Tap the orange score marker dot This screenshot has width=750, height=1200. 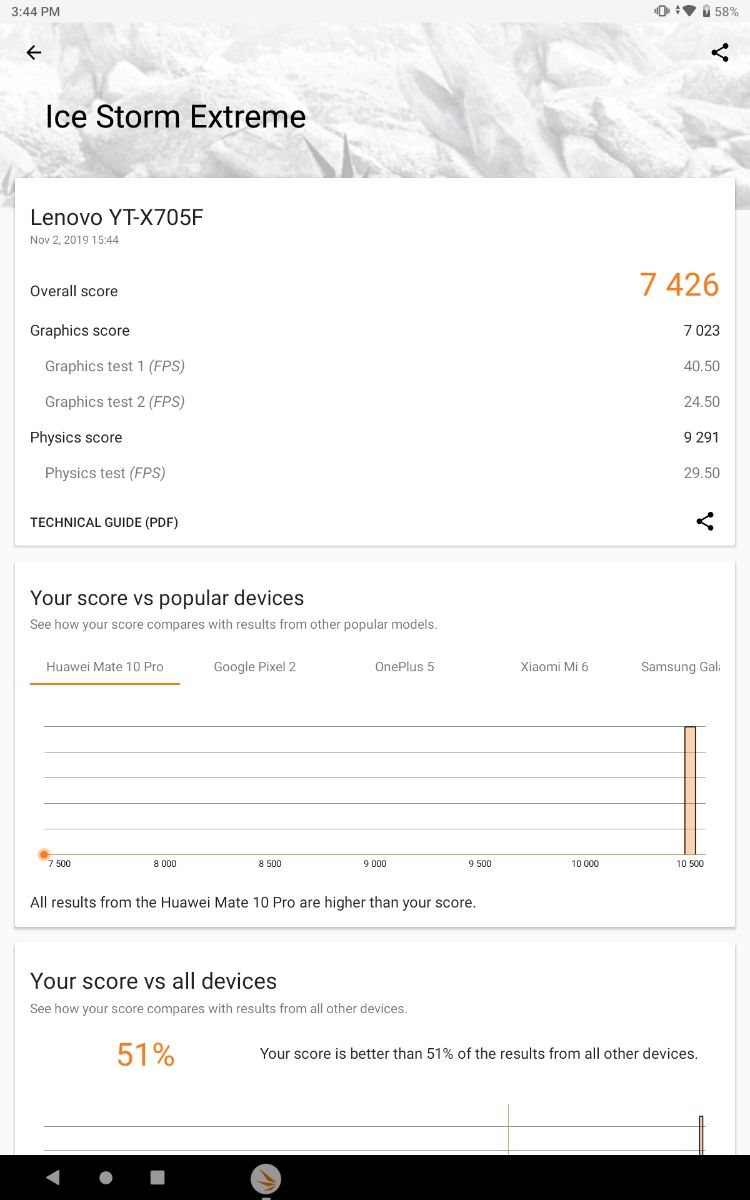[x=44, y=854]
